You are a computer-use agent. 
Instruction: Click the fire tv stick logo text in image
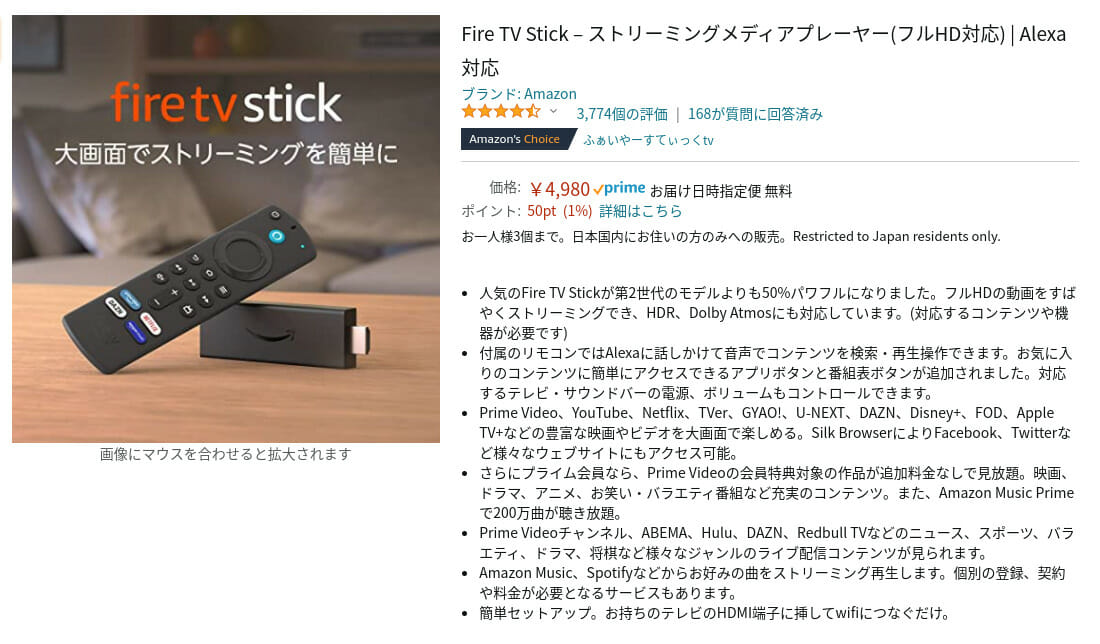[226, 103]
